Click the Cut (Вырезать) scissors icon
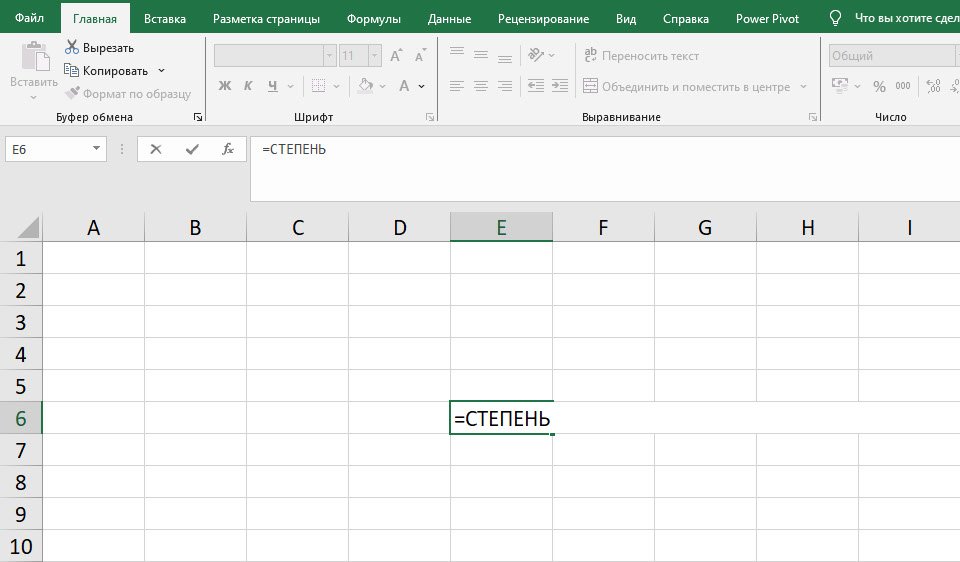This screenshot has width=960, height=562. point(72,47)
